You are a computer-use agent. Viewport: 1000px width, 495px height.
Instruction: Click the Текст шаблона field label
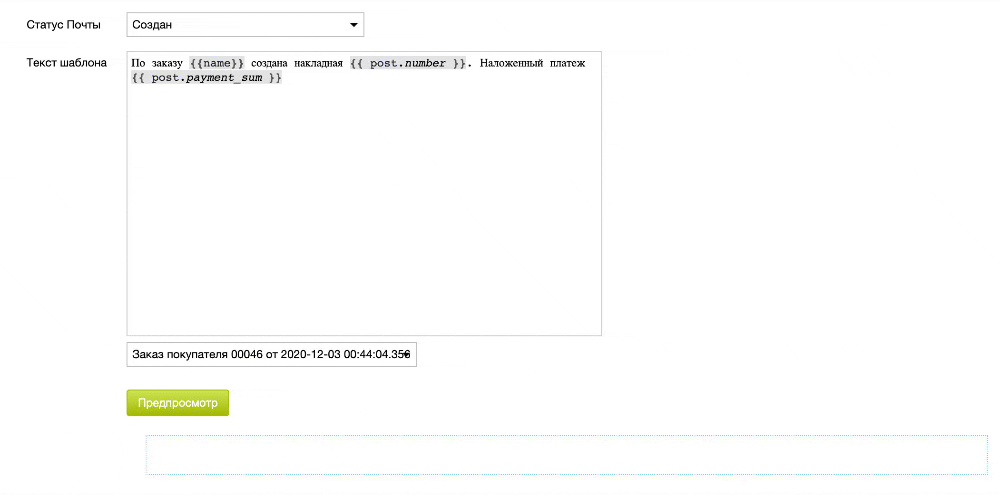(x=67, y=62)
